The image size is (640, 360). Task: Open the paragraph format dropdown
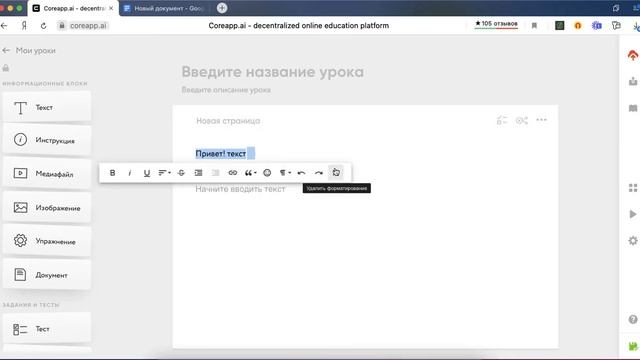[285, 173]
